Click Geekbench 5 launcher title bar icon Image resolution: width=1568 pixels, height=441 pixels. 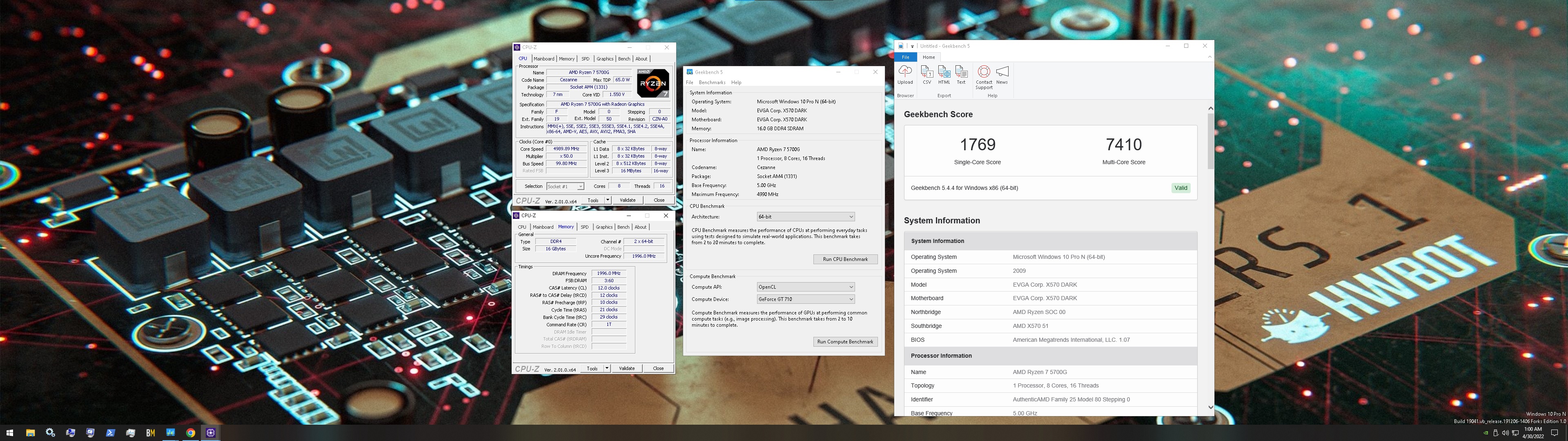[x=690, y=72]
